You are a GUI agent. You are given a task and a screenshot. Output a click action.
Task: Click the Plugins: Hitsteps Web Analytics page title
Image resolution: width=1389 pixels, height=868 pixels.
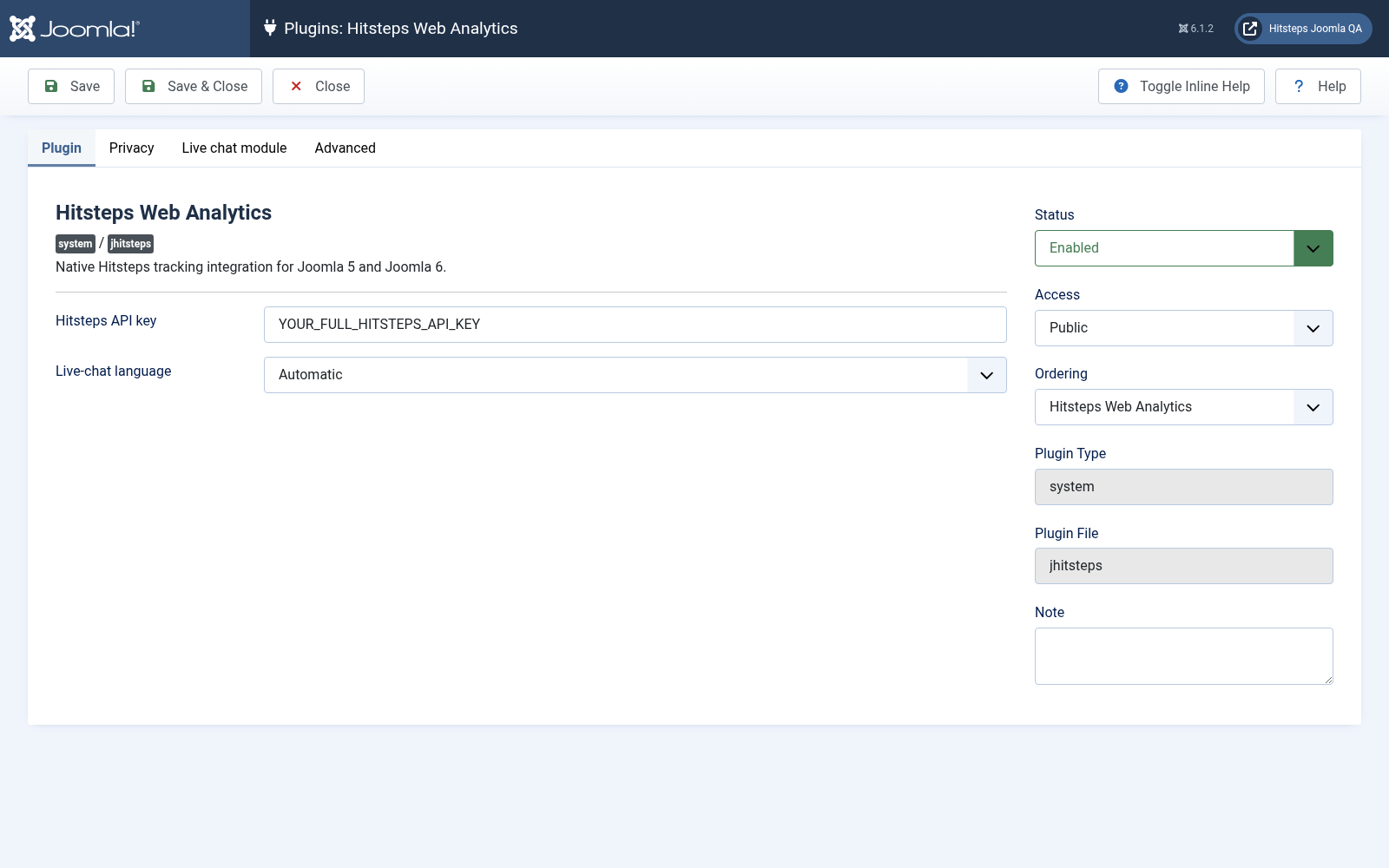(x=401, y=29)
